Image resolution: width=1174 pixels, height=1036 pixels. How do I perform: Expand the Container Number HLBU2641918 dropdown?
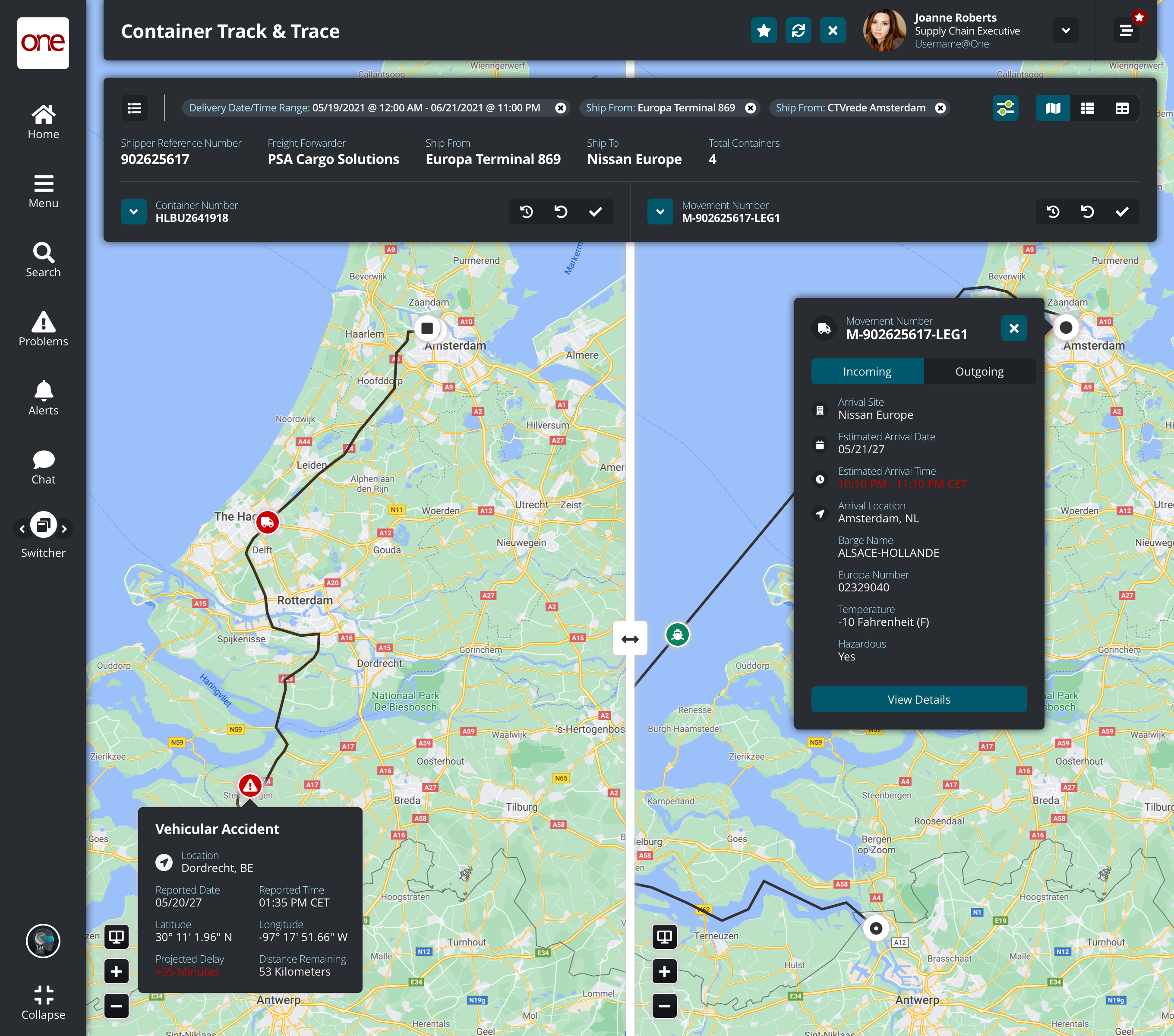134,212
